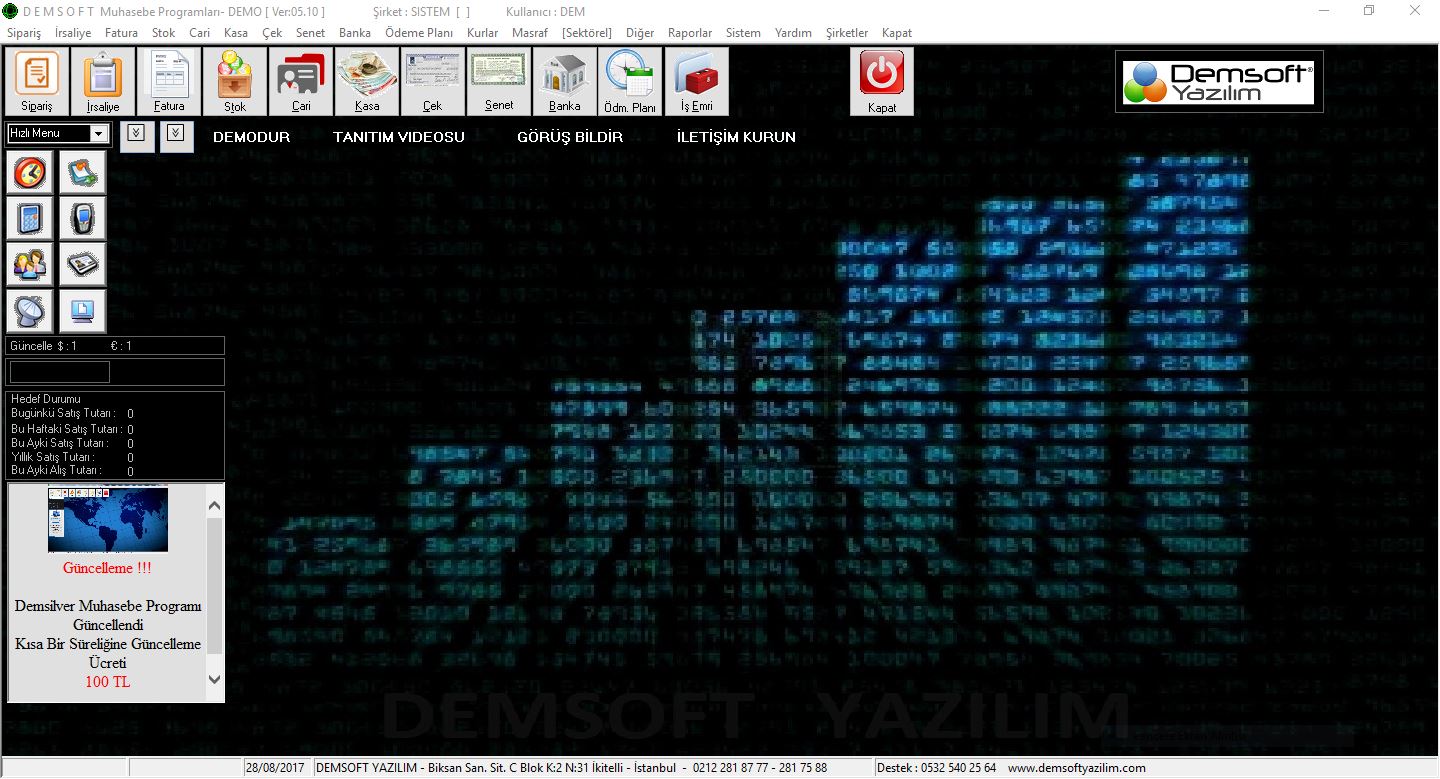Screen dimensions: 1440x779
Task: Expand the first double-chevron button
Action: (137, 134)
